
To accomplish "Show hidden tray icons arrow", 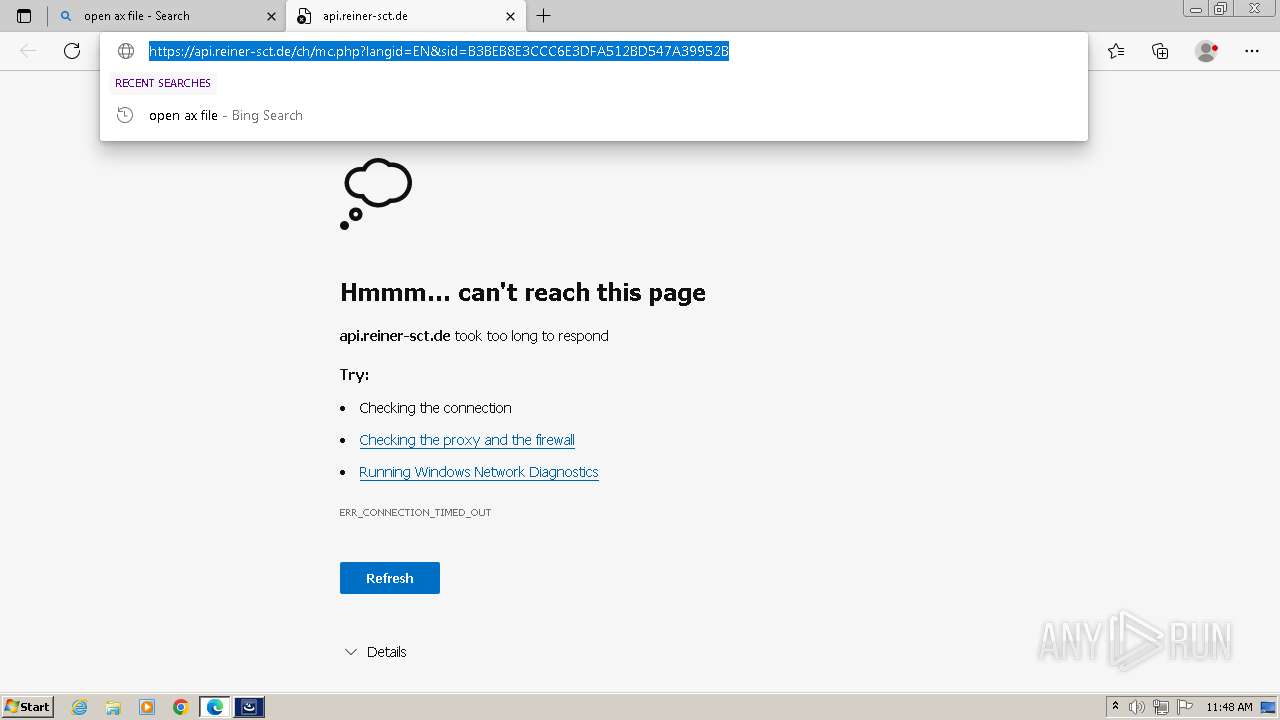I will tap(1115, 707).
